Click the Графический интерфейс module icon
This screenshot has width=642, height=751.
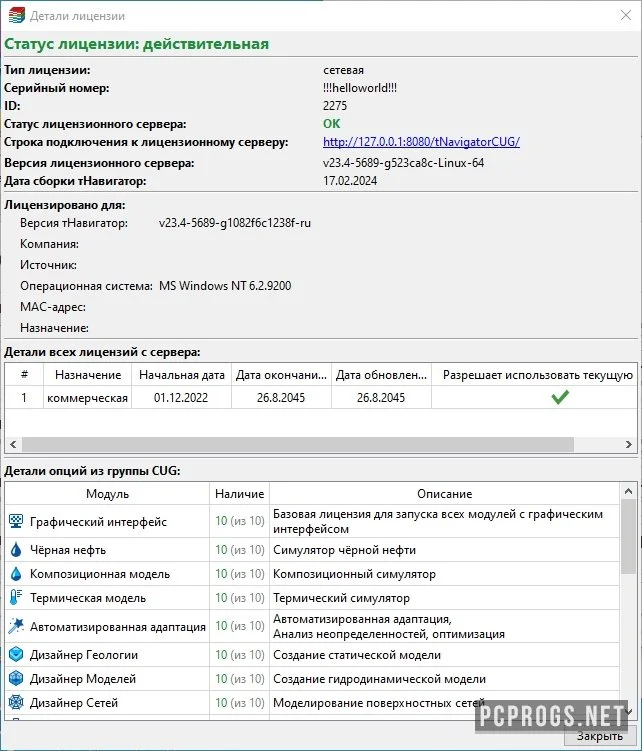[x=16, y=521]
